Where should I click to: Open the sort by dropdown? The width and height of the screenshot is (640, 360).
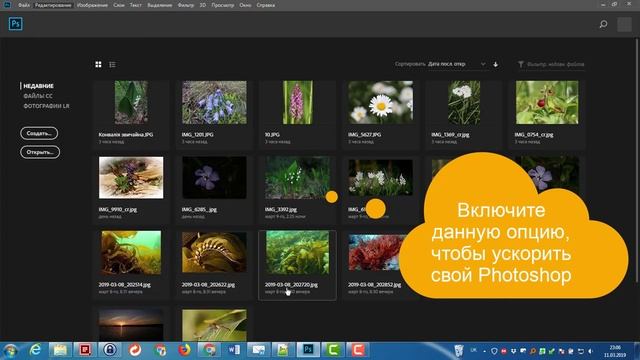click(456, 64)
